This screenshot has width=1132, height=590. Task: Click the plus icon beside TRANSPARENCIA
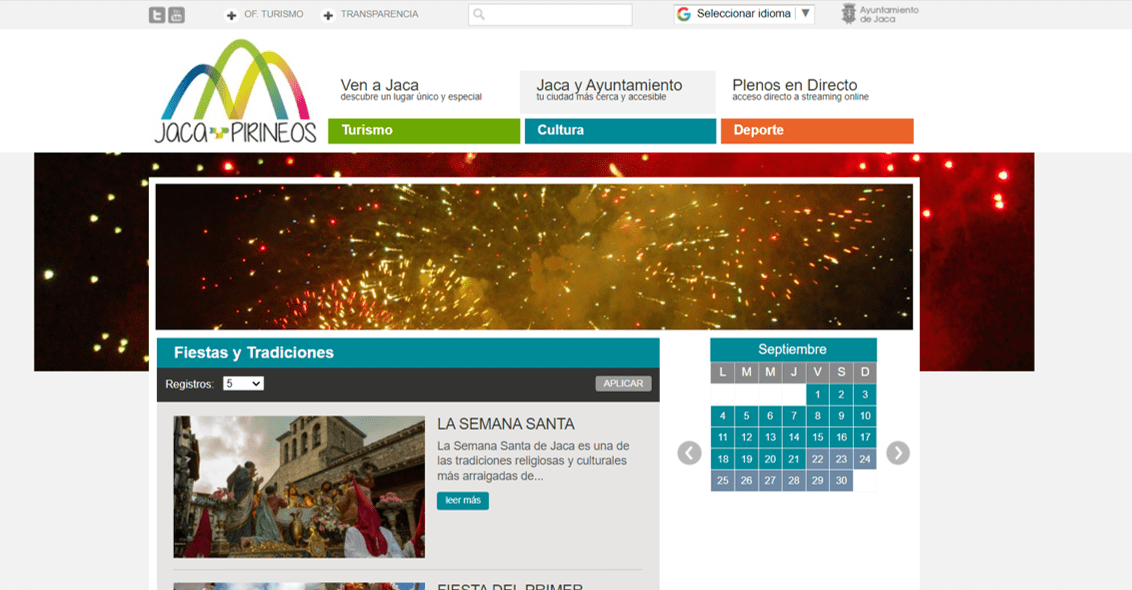(328, 15)
